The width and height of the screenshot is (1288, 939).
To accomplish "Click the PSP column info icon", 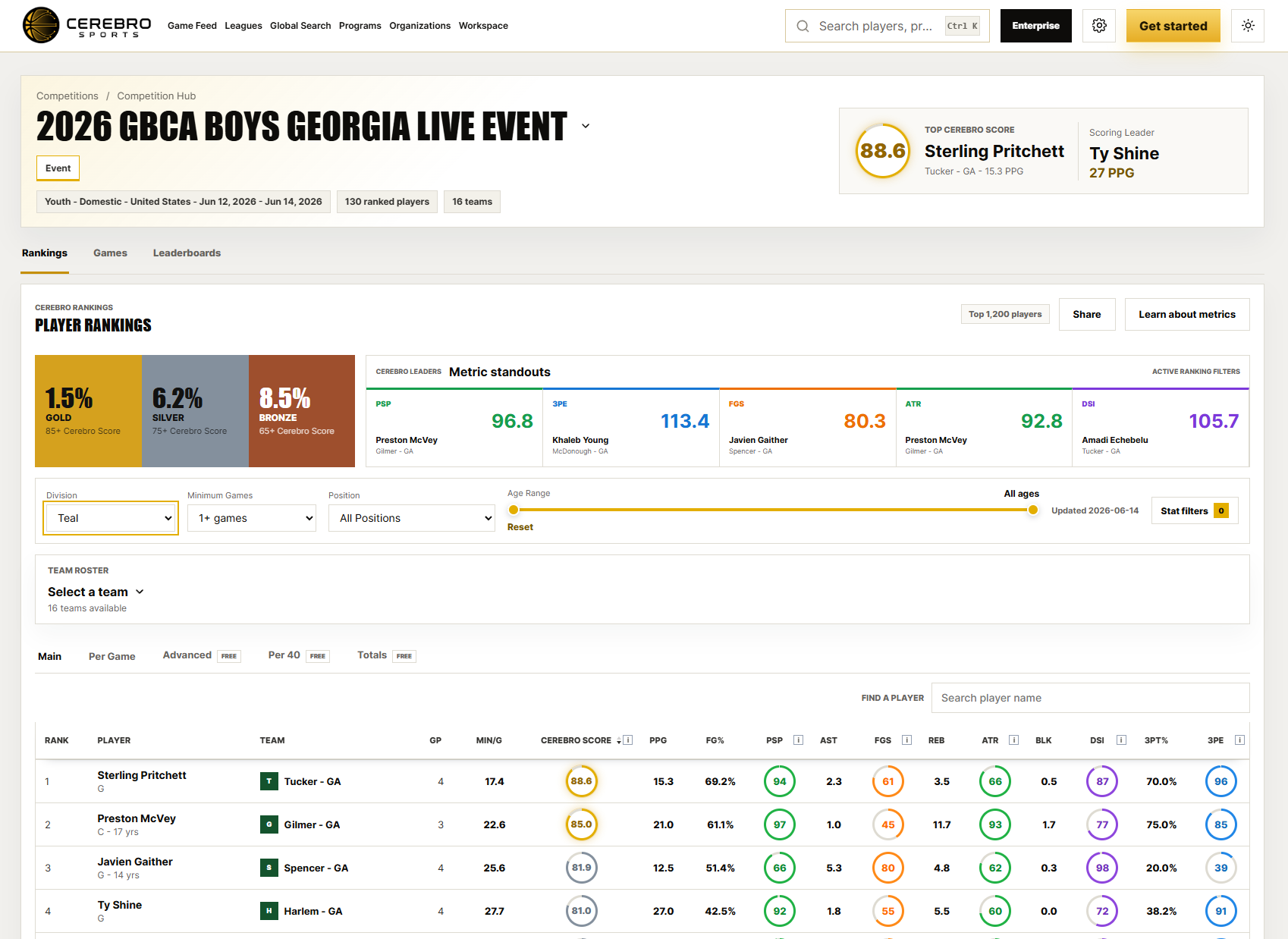I will [x=798, y=740].
